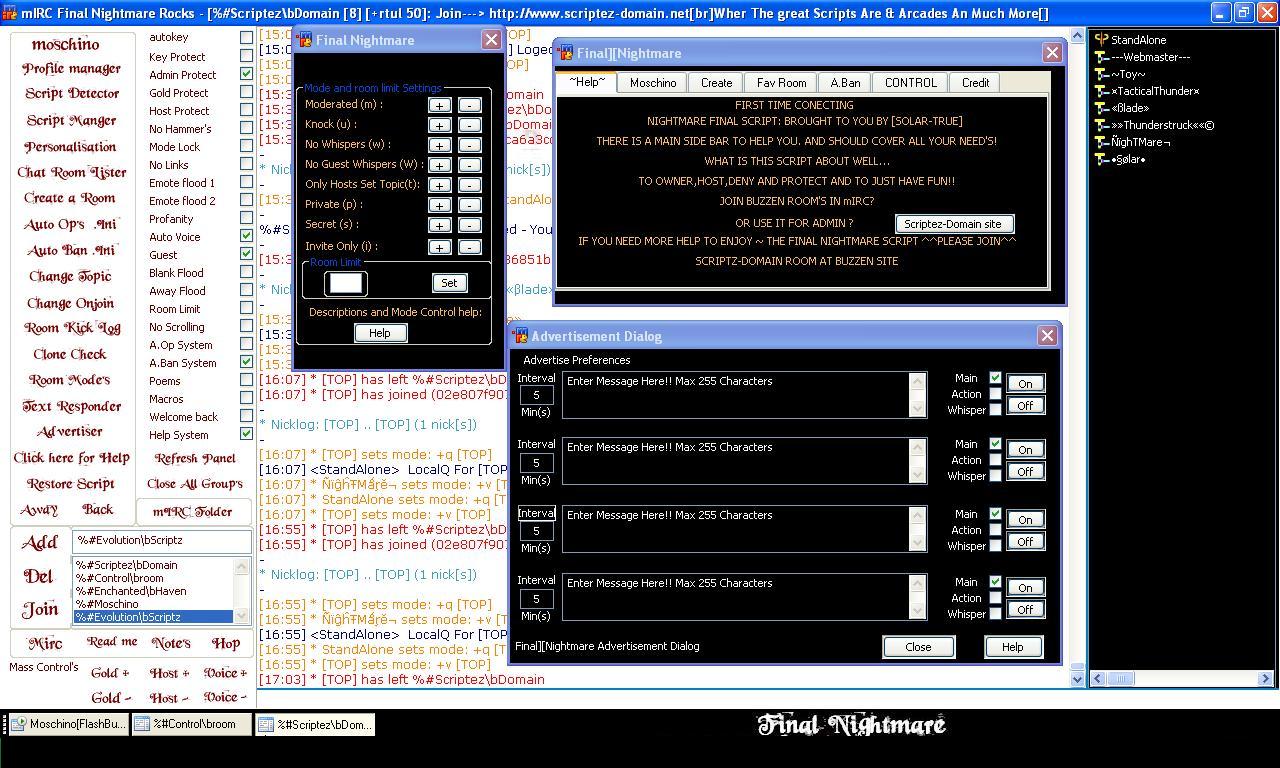
Task: Enable the Key Protect checkbox
Action: [x=246, y=56]
